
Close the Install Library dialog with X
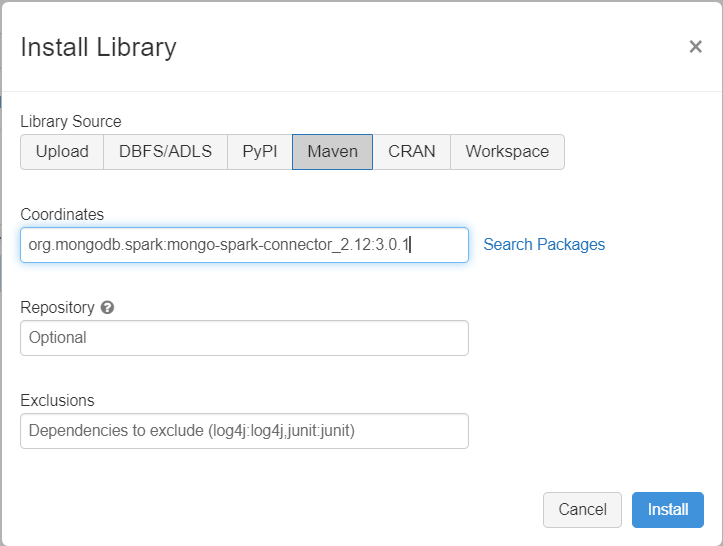pos(695,47)
